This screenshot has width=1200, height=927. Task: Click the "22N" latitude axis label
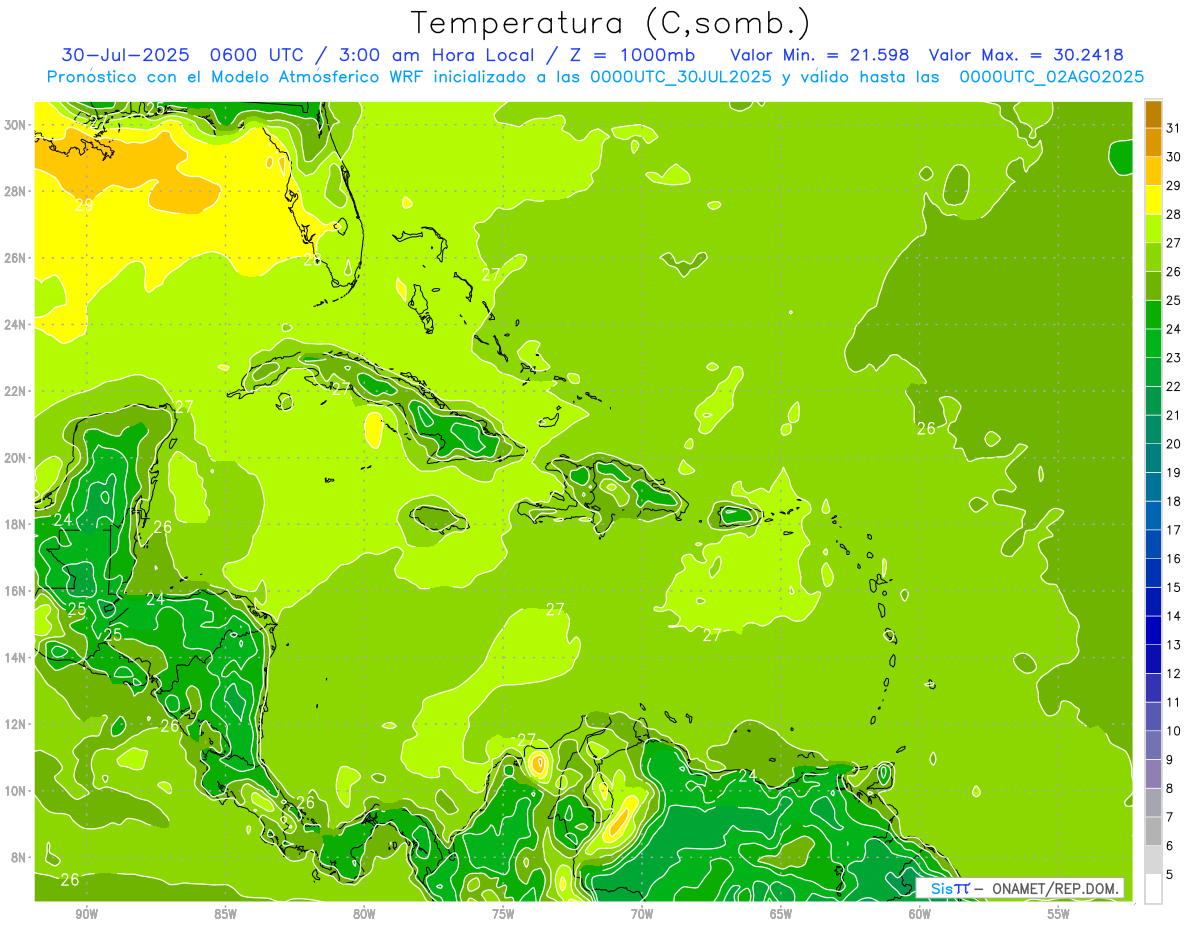[x=15, y=391]
